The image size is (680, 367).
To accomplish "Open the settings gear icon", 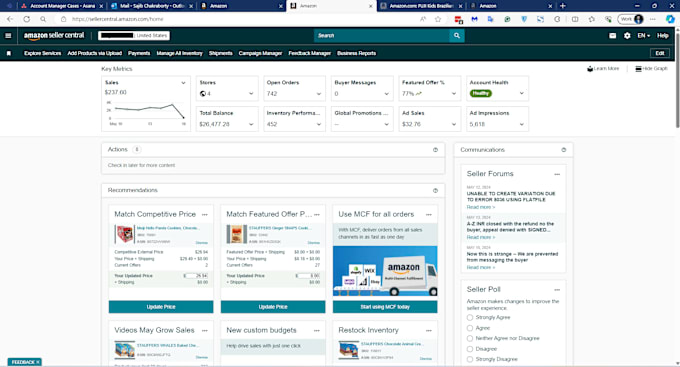I will pyautogui.click(x=627, y=36).
